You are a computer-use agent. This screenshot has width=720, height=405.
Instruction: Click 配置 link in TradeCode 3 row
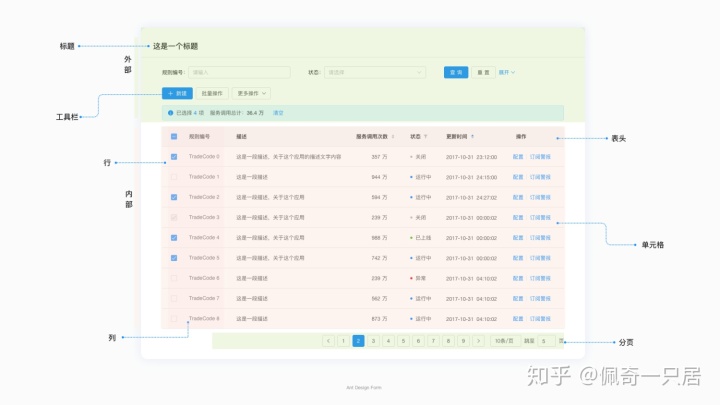click(518, 217)
